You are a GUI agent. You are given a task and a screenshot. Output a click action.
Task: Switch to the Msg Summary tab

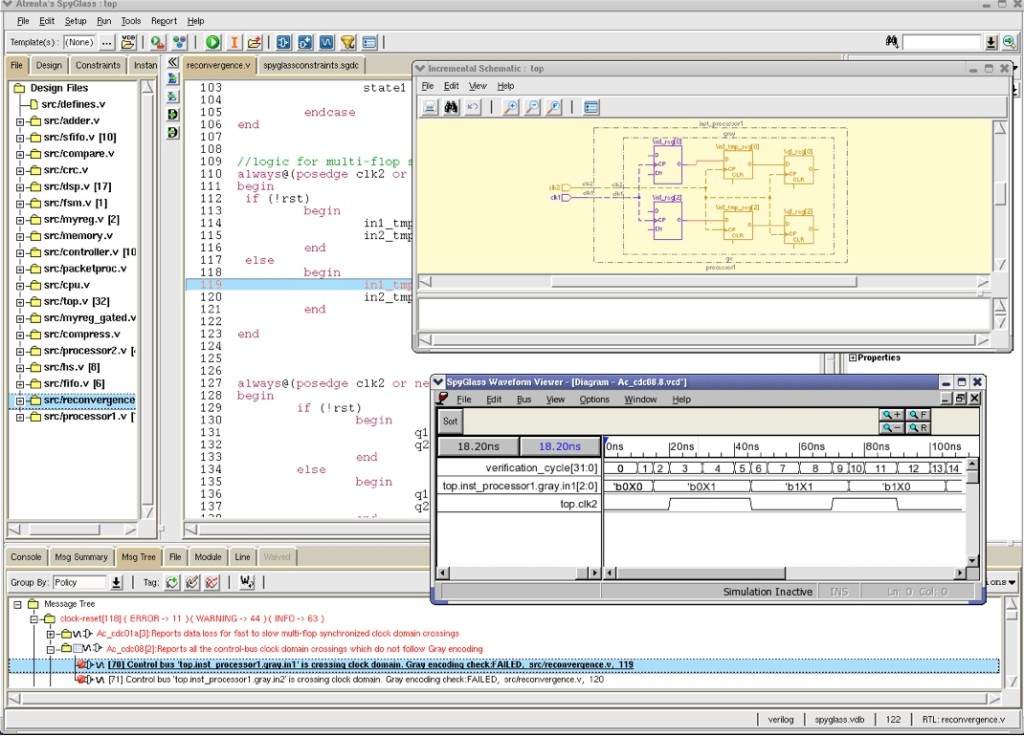(81, 557)
